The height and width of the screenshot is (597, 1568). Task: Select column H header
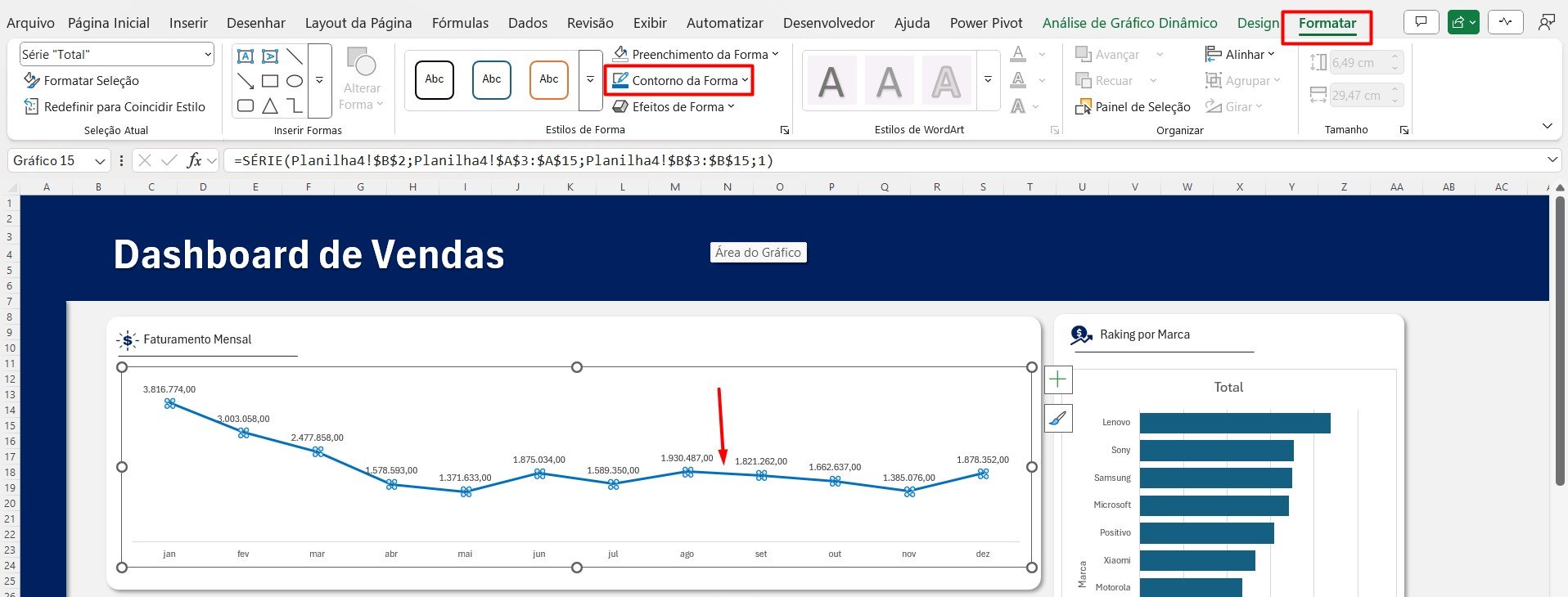(x=412, y=187)
